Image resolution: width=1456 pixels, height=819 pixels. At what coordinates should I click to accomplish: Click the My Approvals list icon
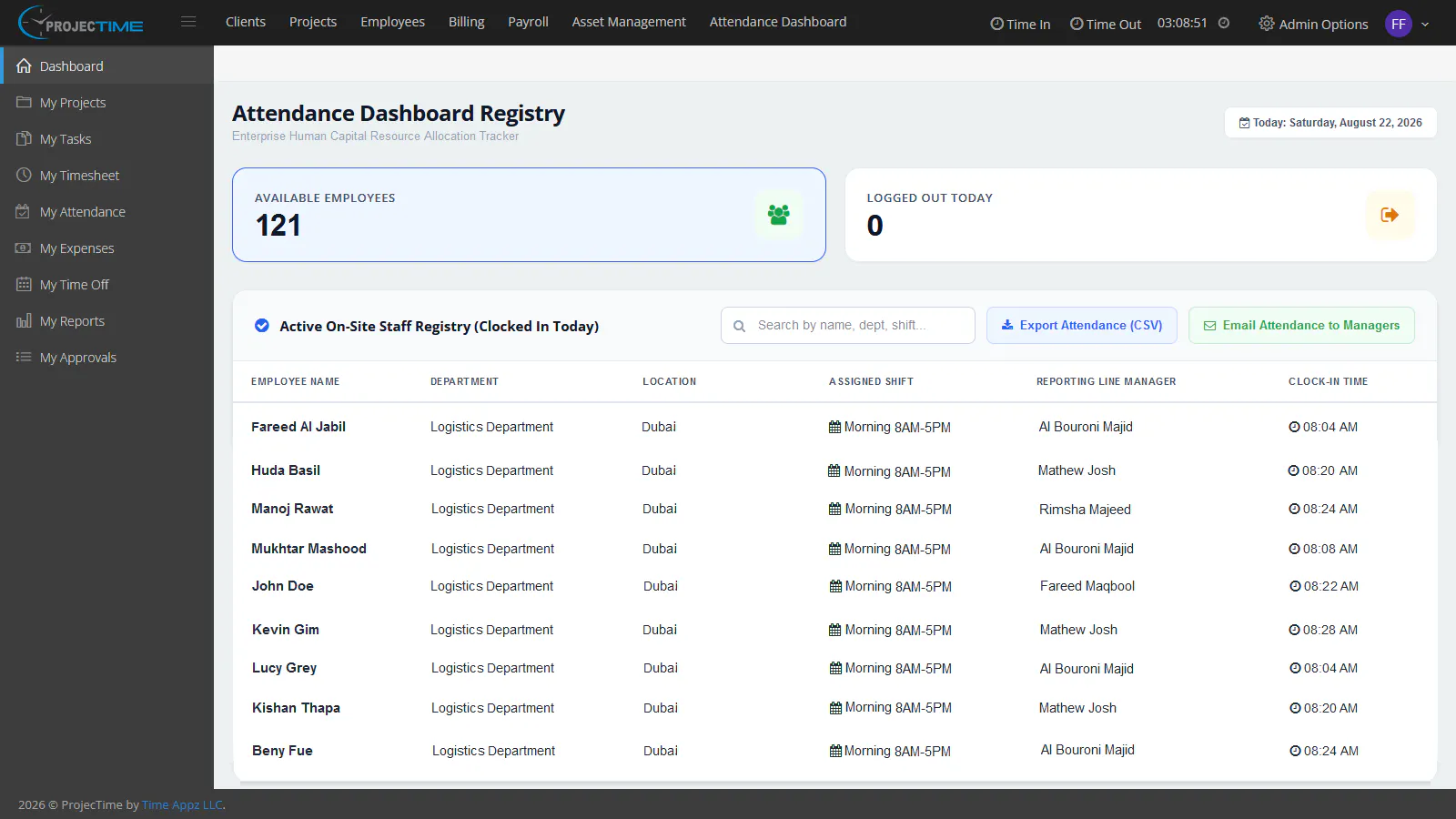pyautogui.click(x=24, y=357)
